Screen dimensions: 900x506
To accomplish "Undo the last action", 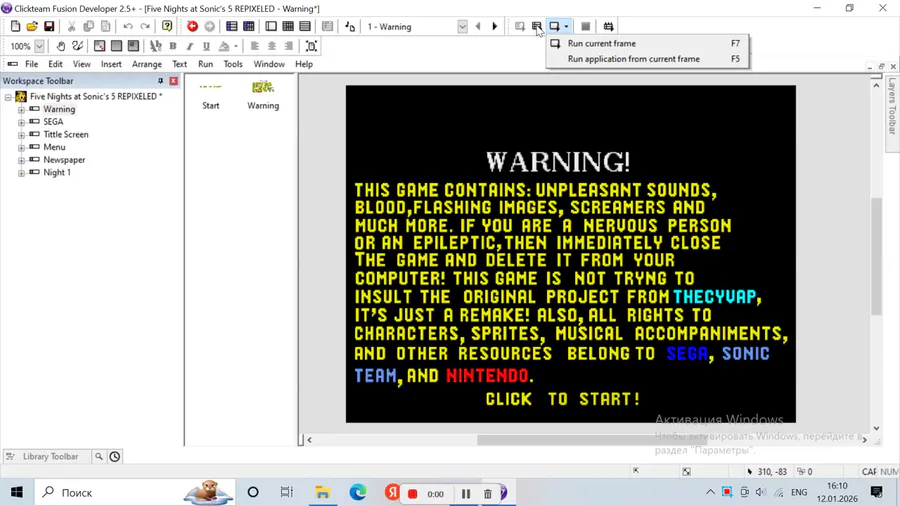I will [128, 26].
